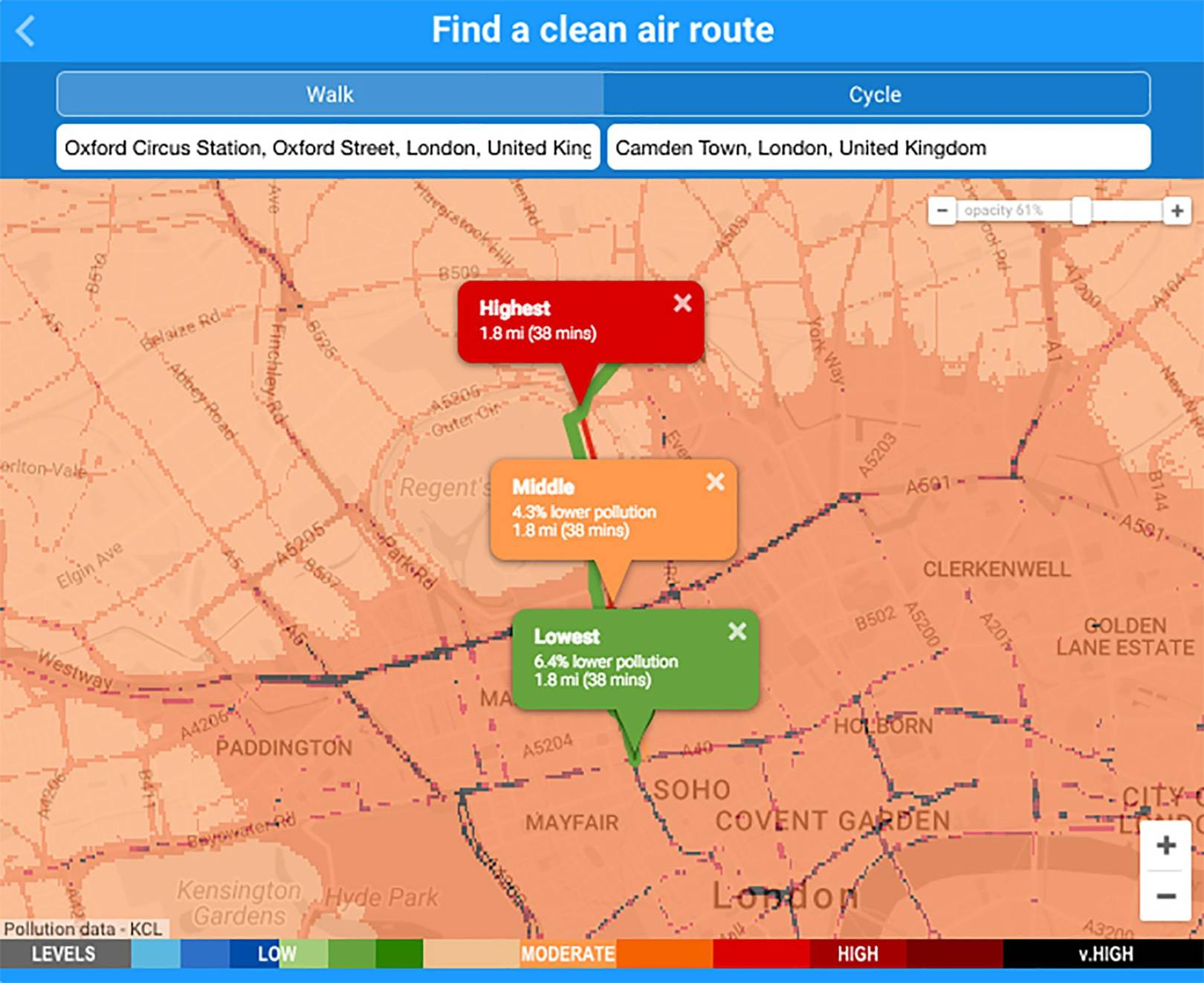Close the orange Middle route popup
The height and width of the screenshot is (983, 1204).
(x=715, y=482)
